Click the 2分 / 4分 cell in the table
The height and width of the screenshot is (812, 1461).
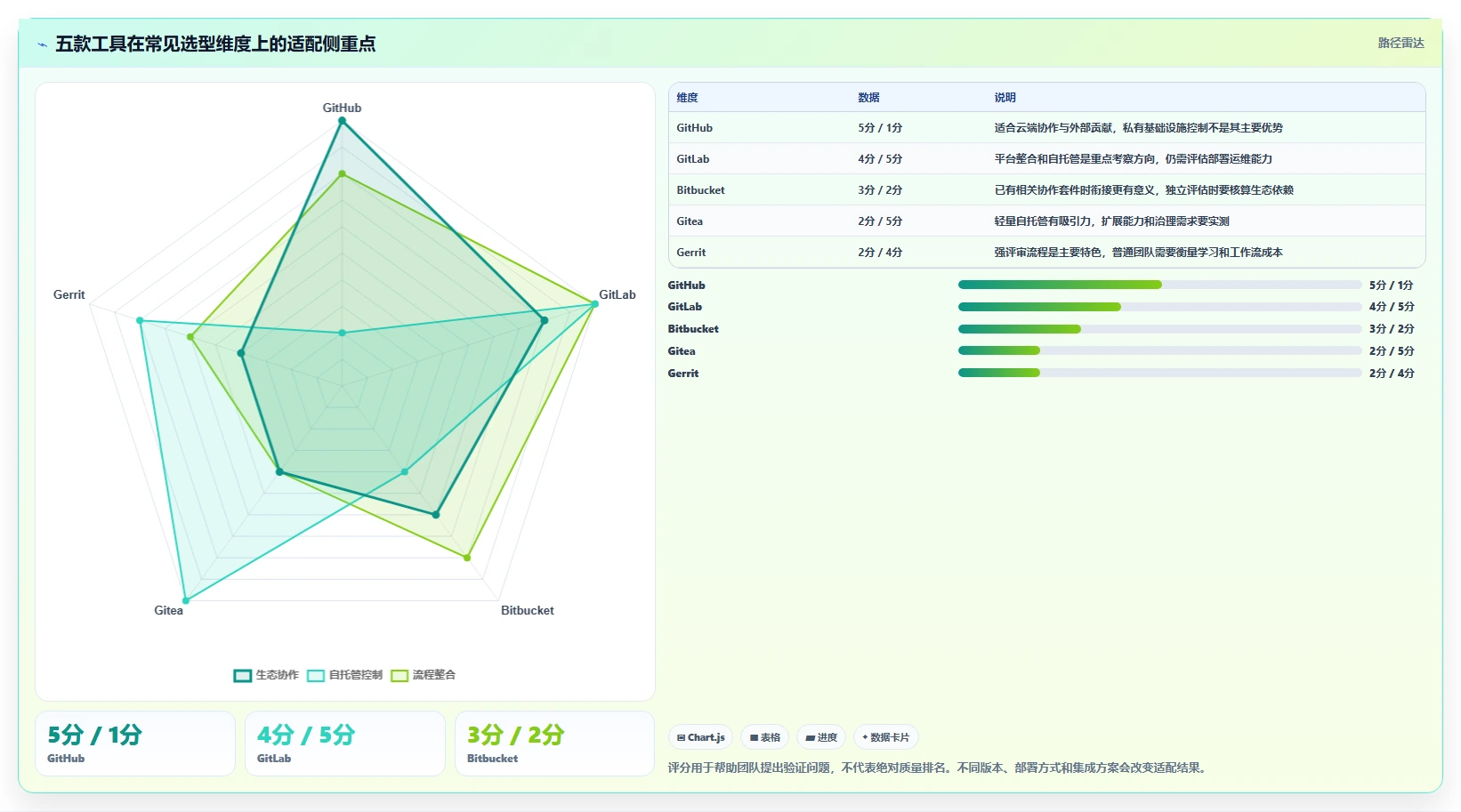coord(880,253)
